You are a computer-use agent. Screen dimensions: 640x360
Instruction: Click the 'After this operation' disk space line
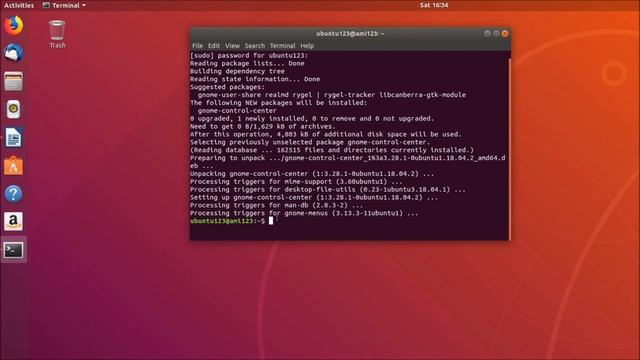coord(326,134)
